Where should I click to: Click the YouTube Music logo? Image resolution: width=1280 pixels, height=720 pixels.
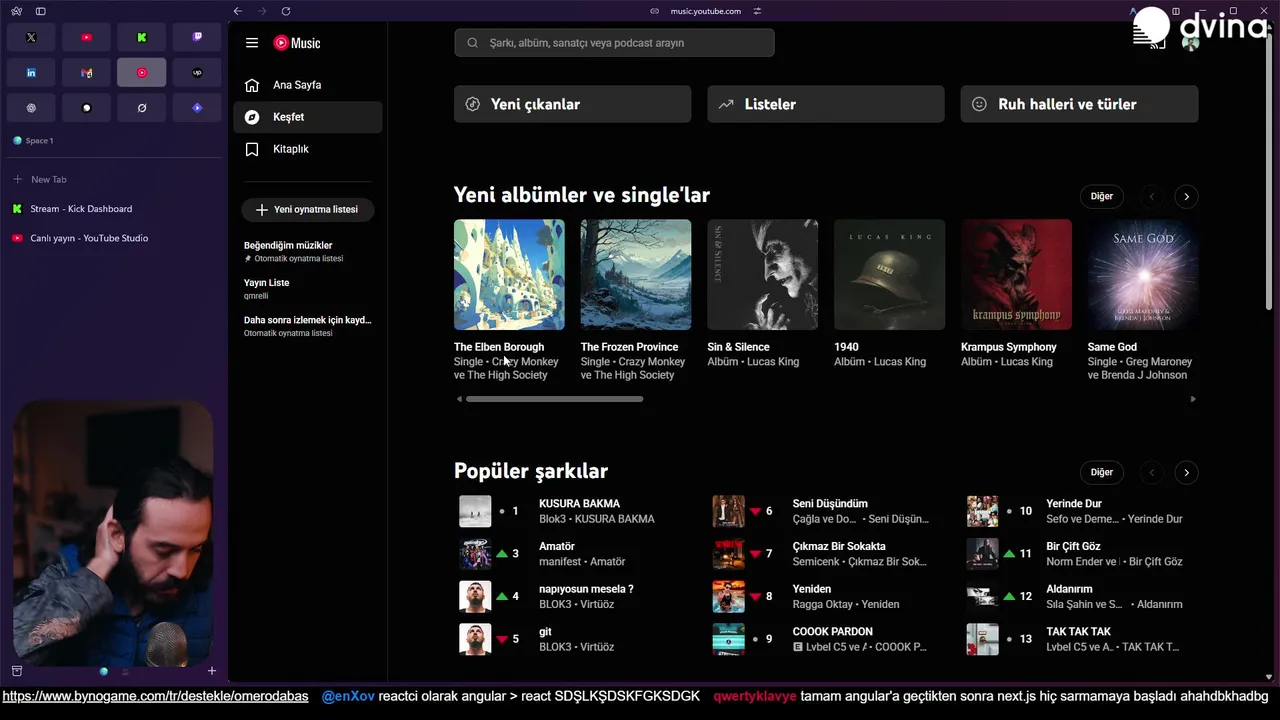click(x=297, y=43)
